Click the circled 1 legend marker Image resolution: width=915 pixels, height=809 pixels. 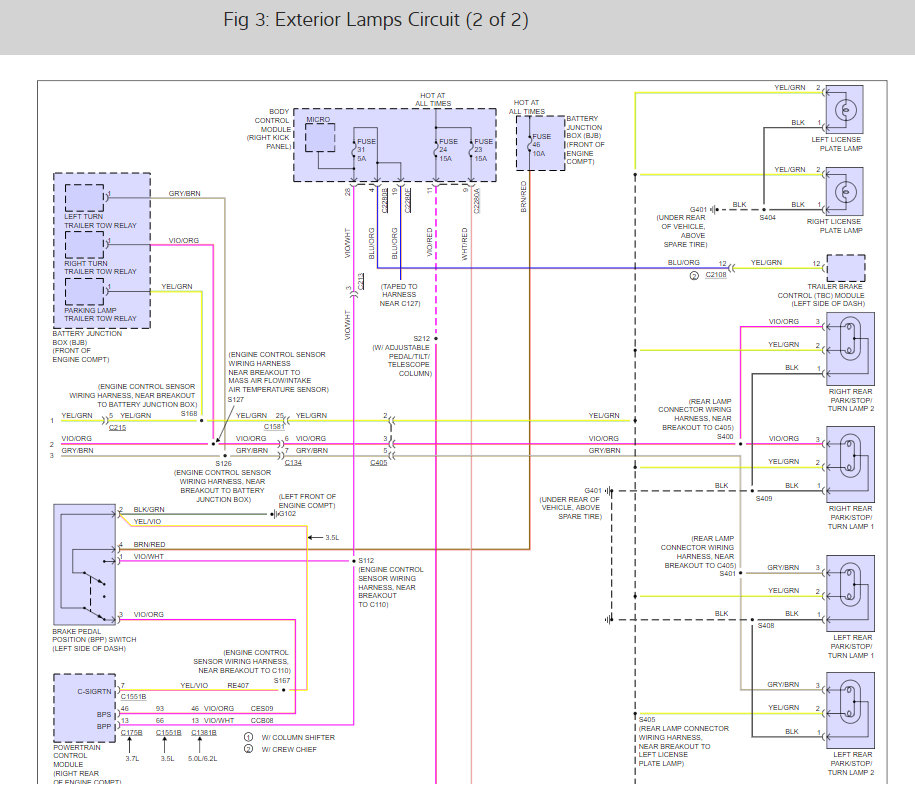pos(248,737)
